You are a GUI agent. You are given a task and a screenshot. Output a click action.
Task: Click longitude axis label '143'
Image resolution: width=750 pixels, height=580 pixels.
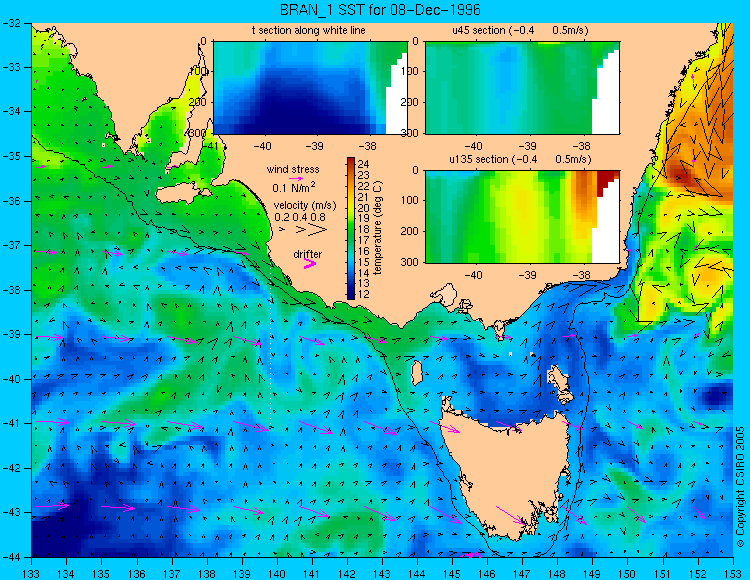coord(382,573)
